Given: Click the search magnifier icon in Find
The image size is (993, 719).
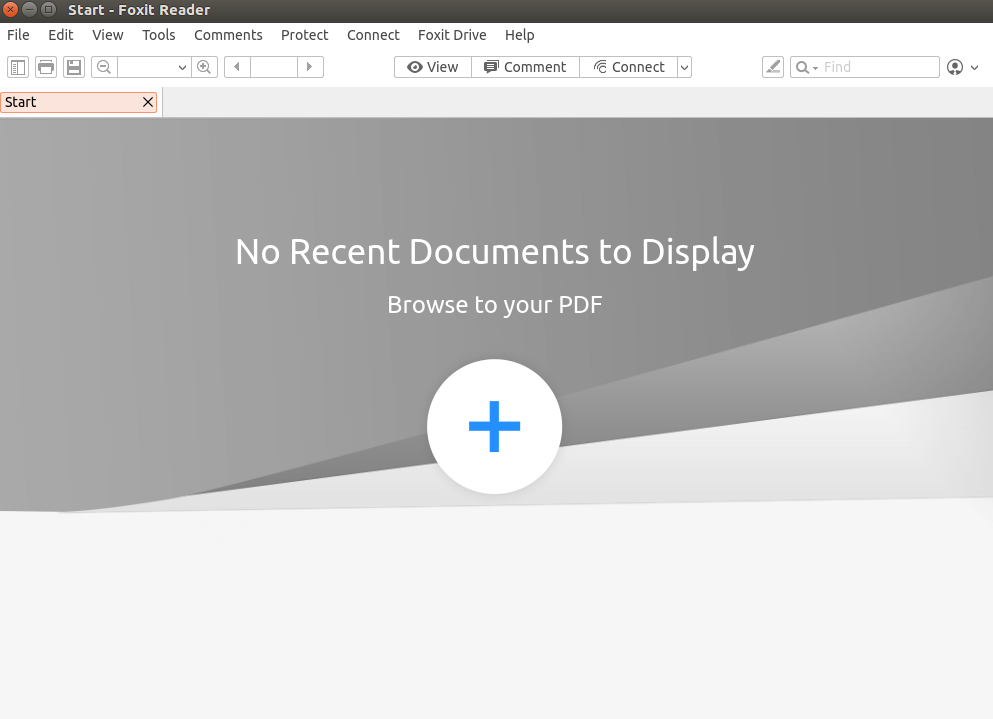Looking at the screenshot, I should (x=802, y=67).
